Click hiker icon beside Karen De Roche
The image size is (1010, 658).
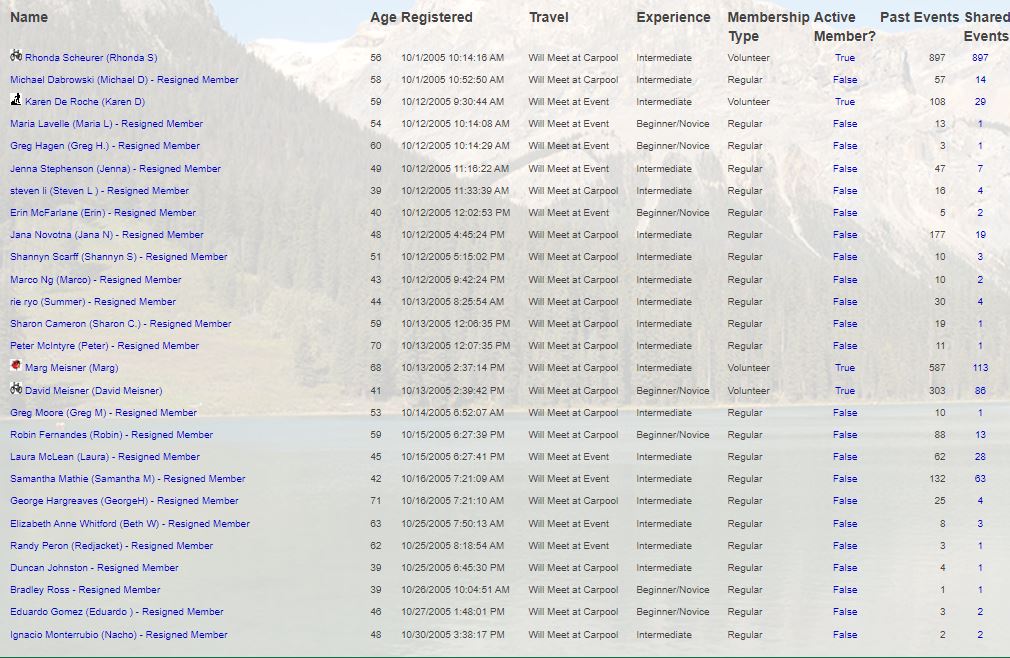click(16, 100)
